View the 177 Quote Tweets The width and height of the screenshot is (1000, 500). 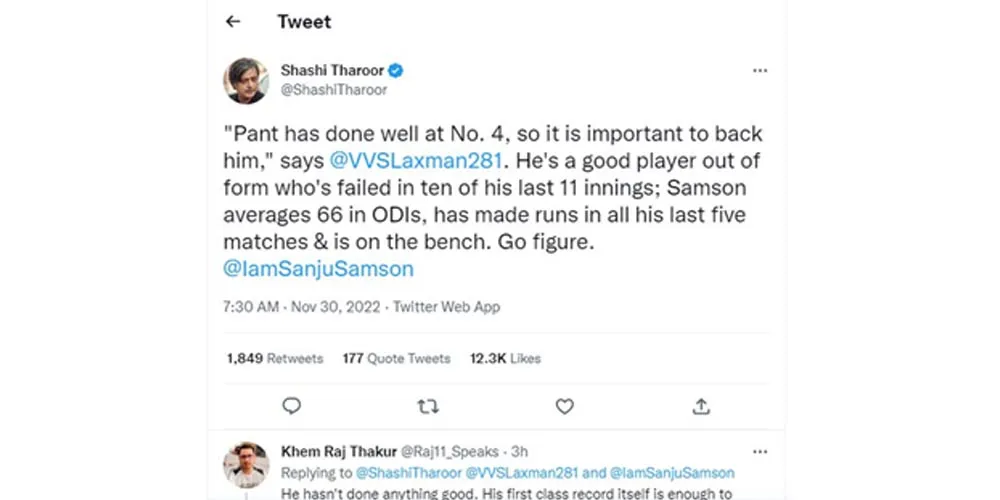click(x=396, y=358)
